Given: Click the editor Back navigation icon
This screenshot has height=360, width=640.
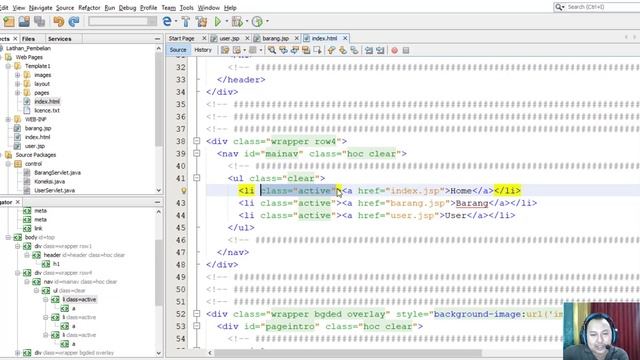Looking at the screenshot, I should pos(237,50).
